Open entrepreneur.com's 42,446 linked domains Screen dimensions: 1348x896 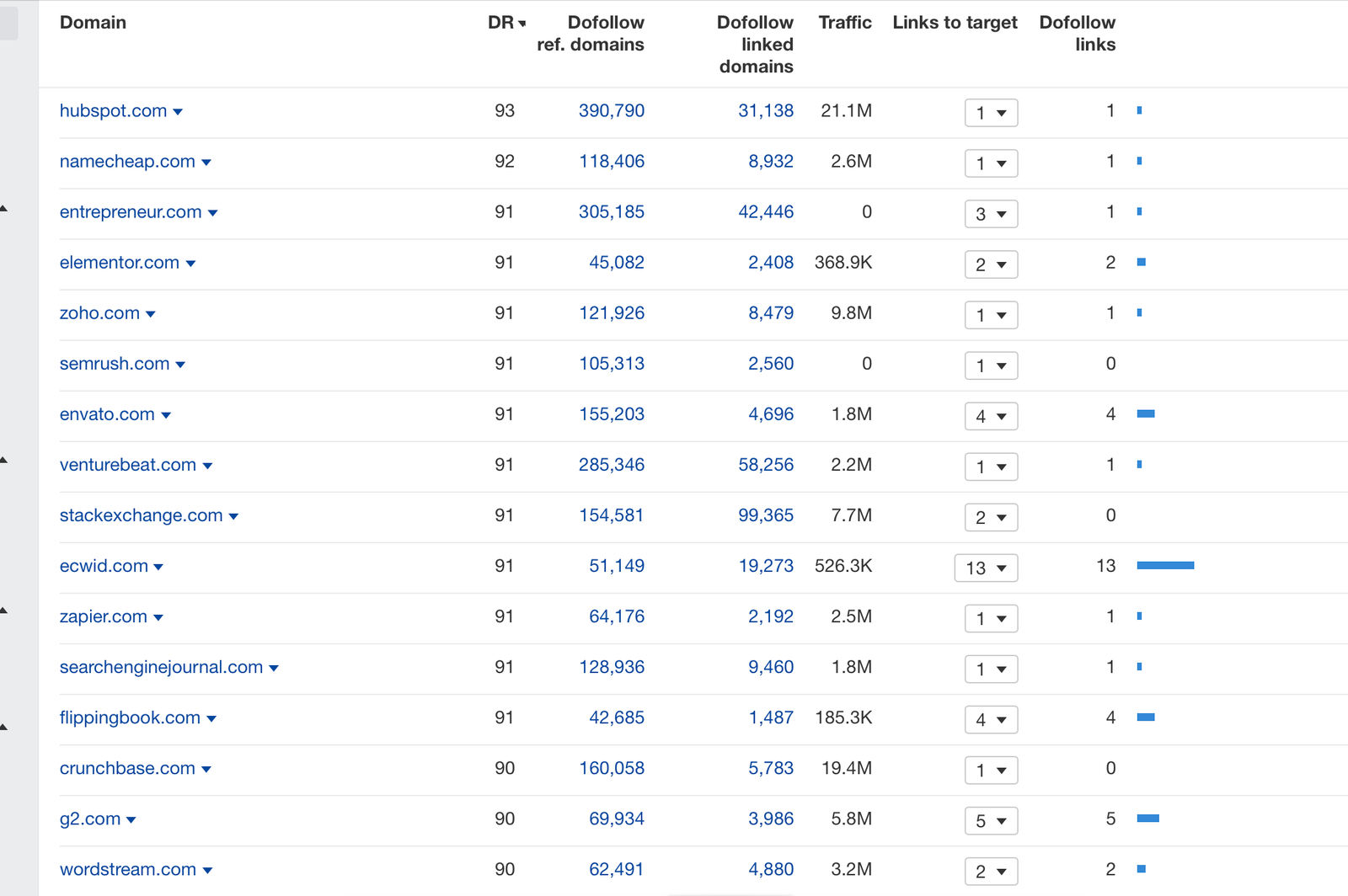766,212
